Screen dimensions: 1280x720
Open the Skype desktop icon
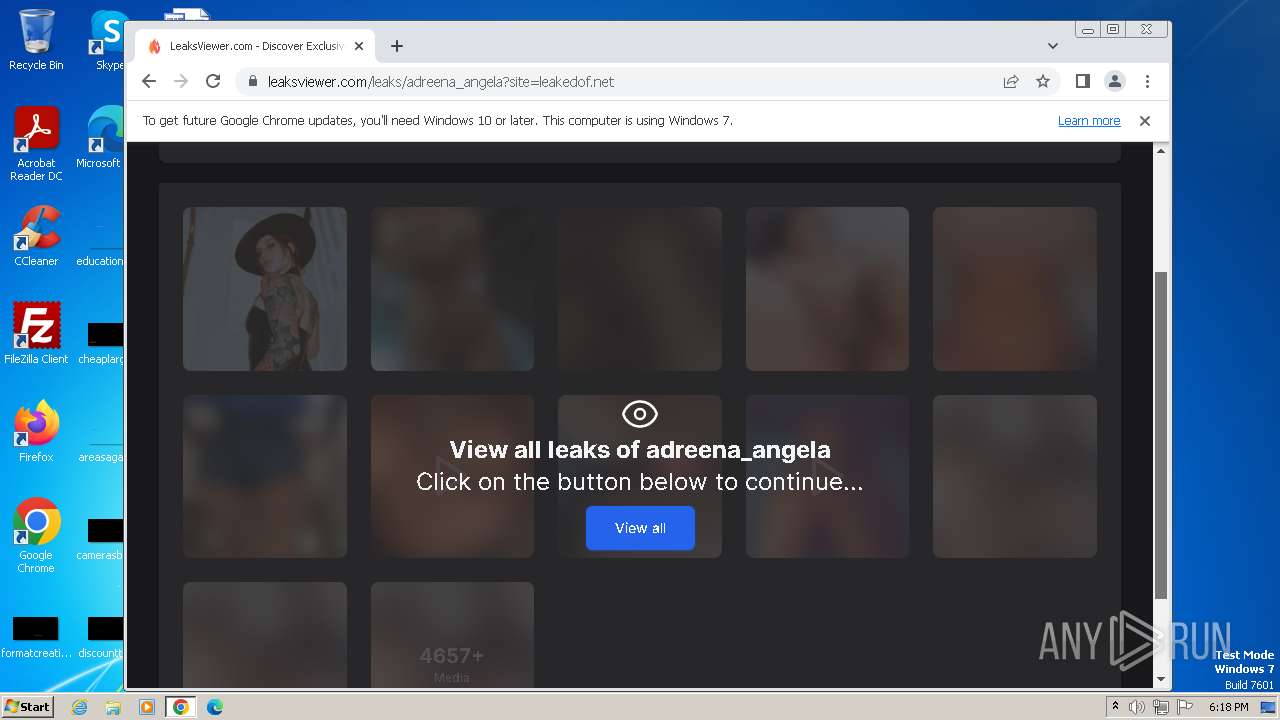click(108, 40)
